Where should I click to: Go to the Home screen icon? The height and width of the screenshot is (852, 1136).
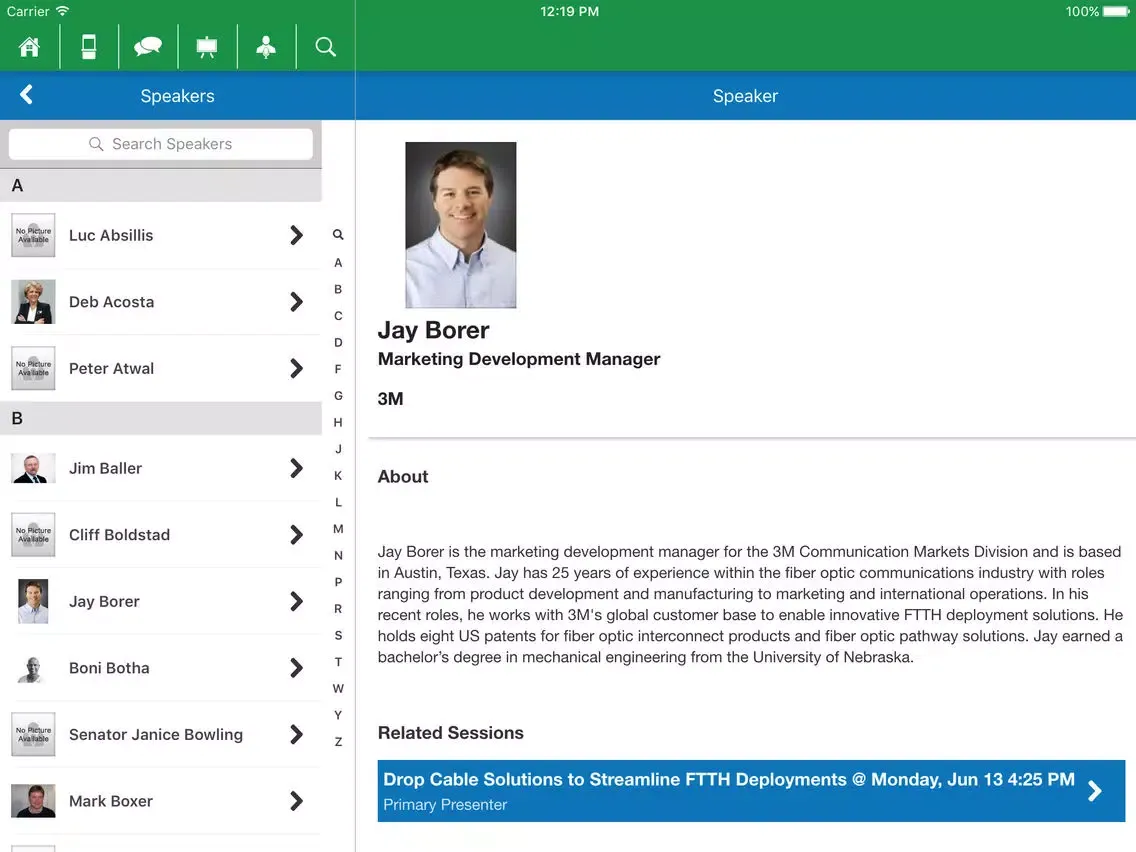tap(29, 47)
